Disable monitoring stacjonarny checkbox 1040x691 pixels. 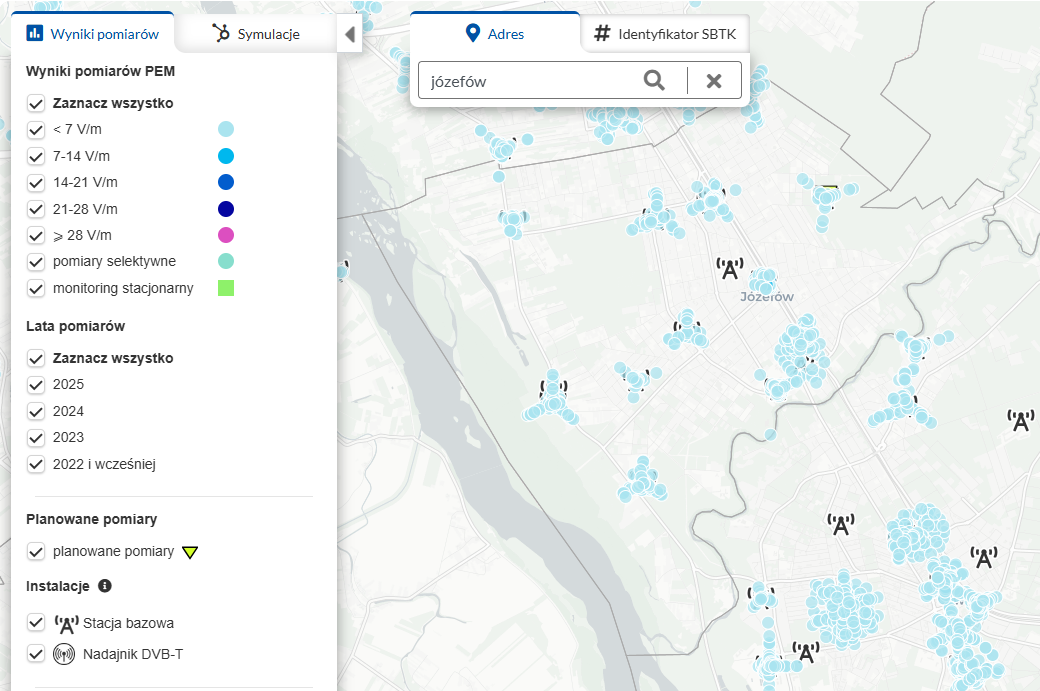tap(36, 288)
